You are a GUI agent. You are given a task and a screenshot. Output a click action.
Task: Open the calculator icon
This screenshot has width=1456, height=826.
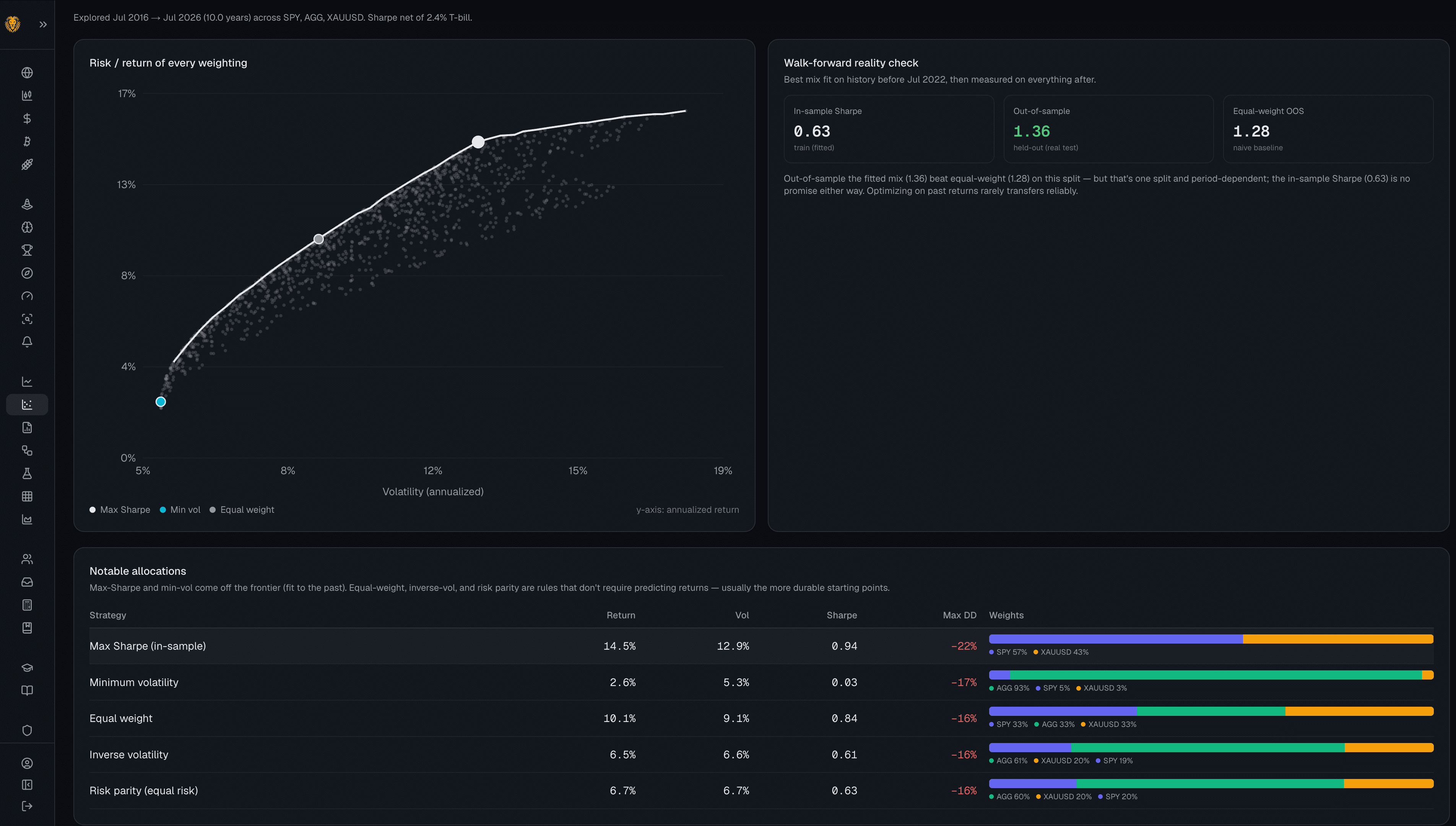[x=27, y=605]
